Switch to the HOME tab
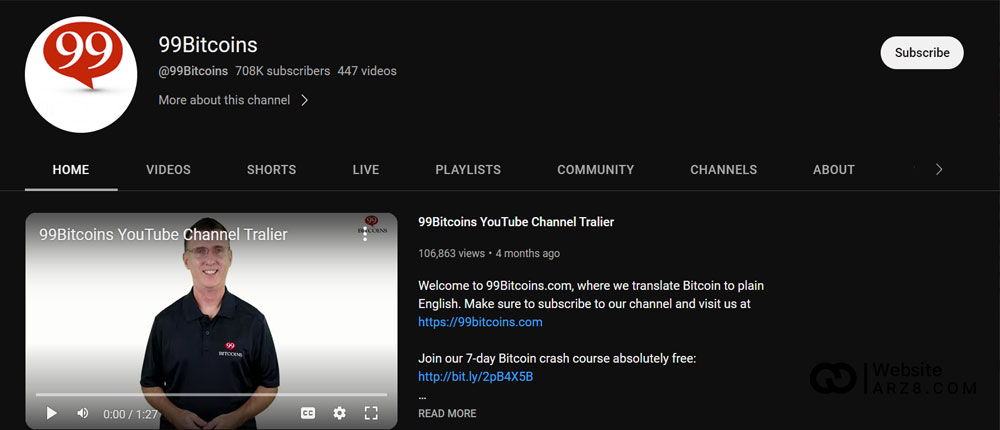 71,170
